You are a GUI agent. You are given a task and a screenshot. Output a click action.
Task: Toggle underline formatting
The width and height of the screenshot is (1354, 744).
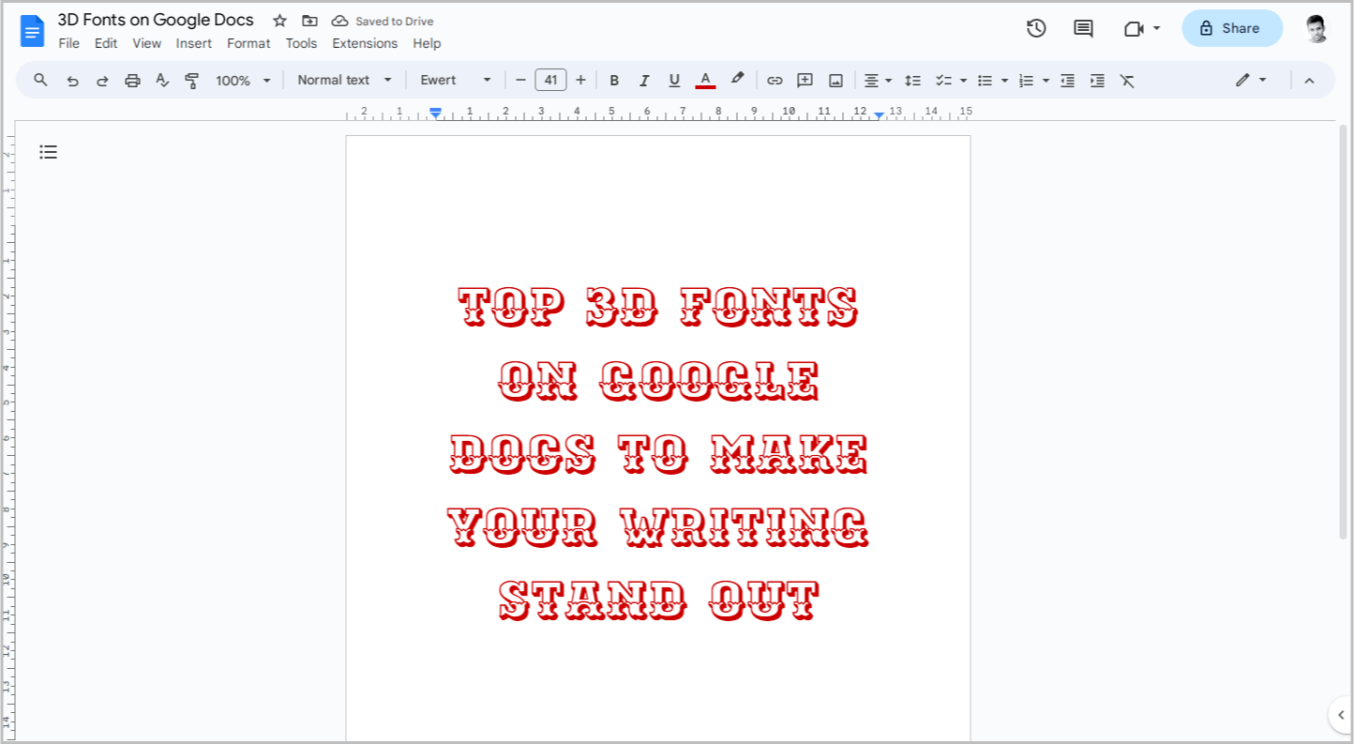tap(674, 81)
